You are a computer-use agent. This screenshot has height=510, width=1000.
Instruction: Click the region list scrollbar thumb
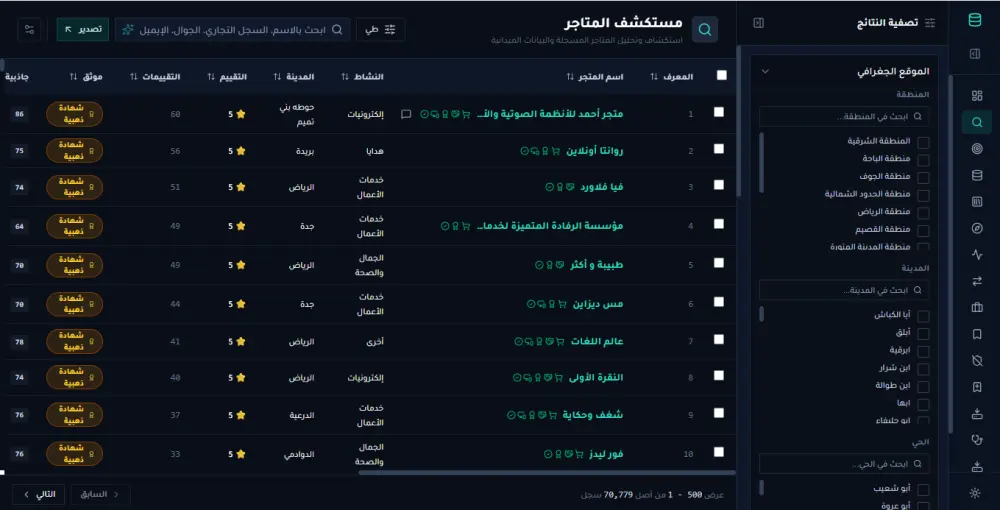pyautogui.click(x=761, y=163)
